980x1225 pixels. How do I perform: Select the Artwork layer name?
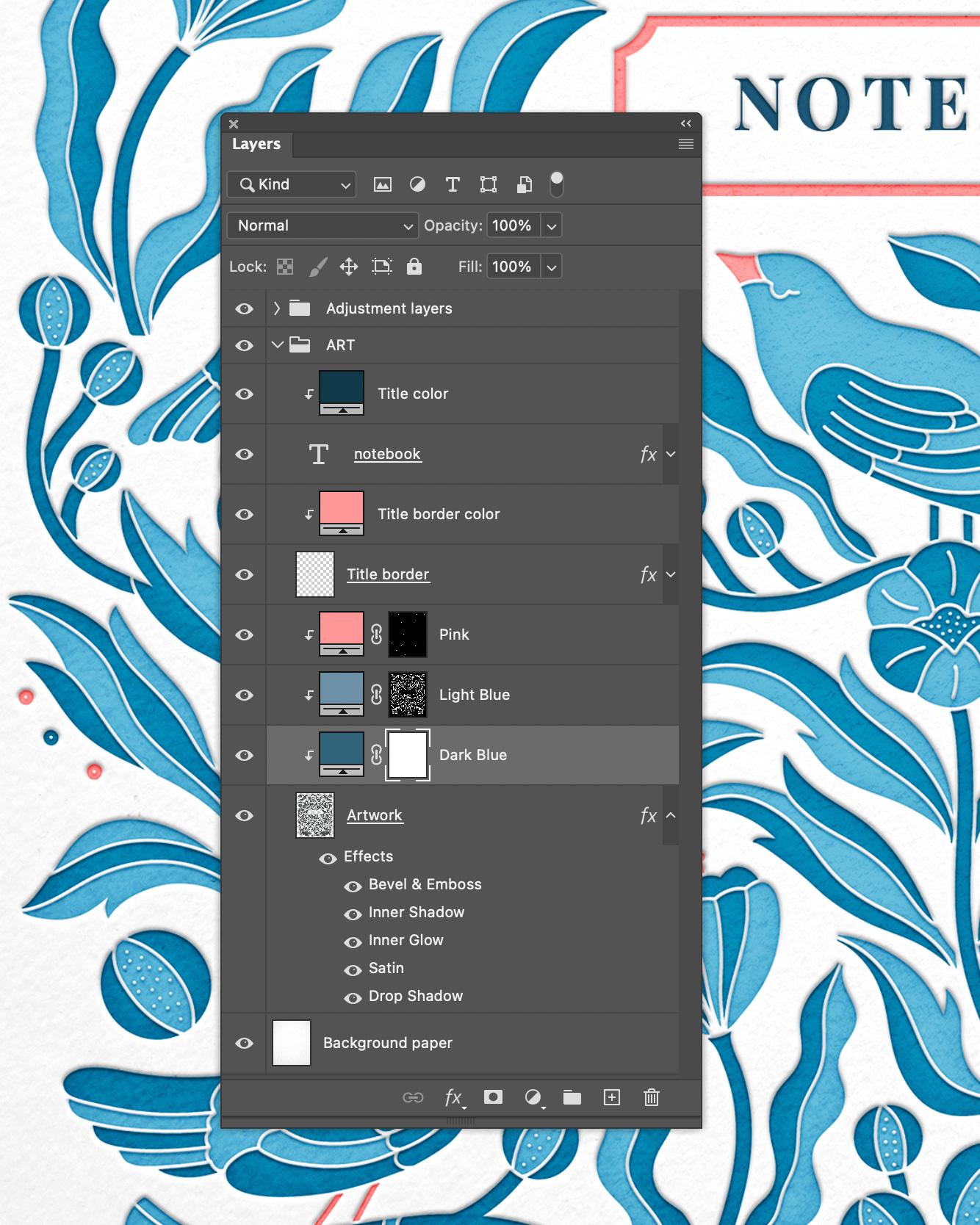[375, 815]
